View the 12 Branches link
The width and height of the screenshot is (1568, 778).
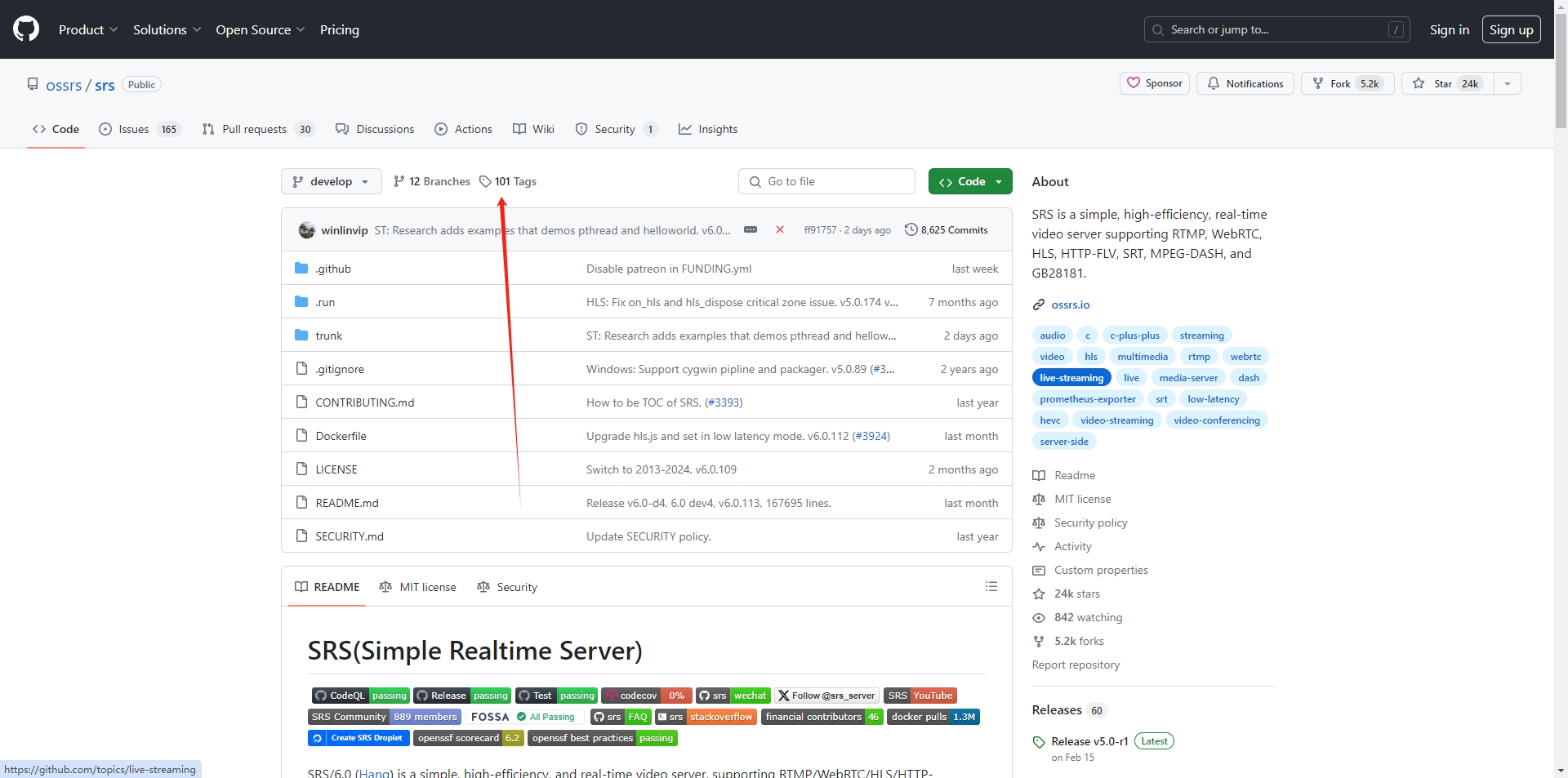[431, 181]
